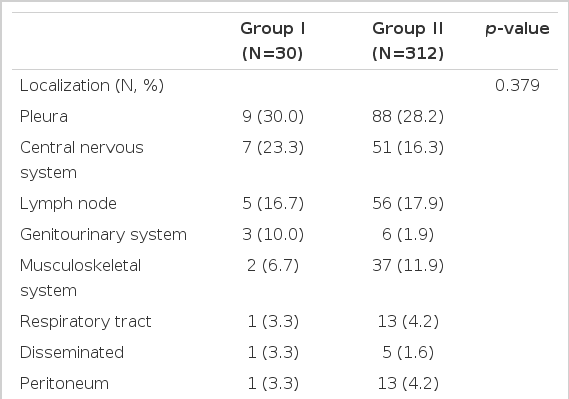
Task: Select the 51 (16.3) cell
Action: click(x=408, y=148)
